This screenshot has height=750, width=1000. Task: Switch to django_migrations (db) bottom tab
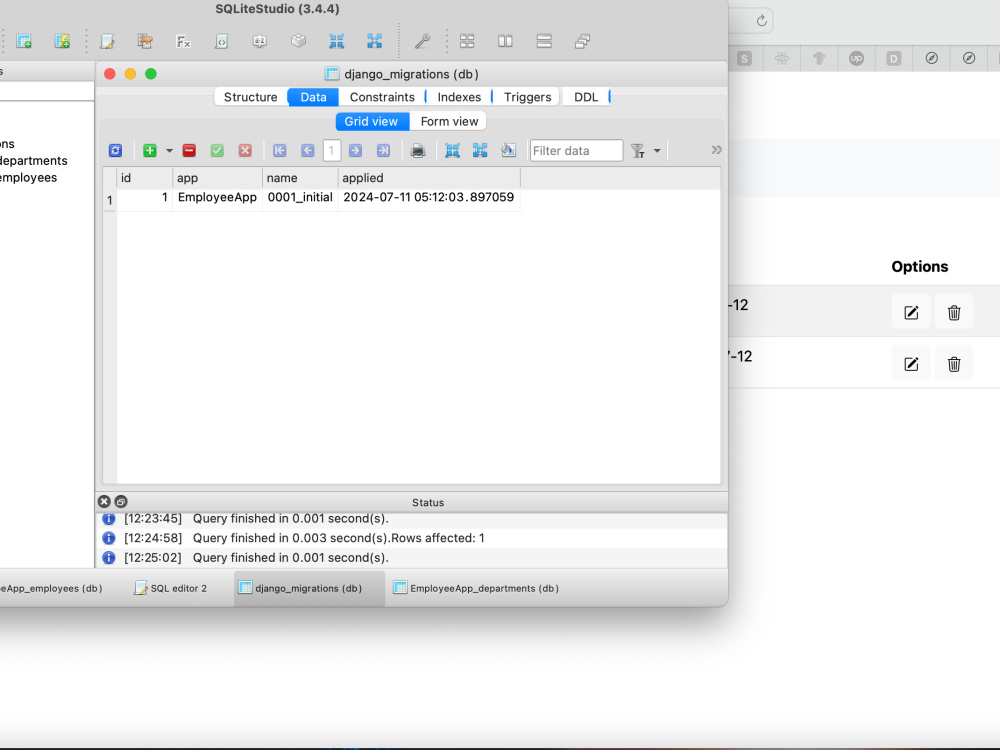coord(309,588)
